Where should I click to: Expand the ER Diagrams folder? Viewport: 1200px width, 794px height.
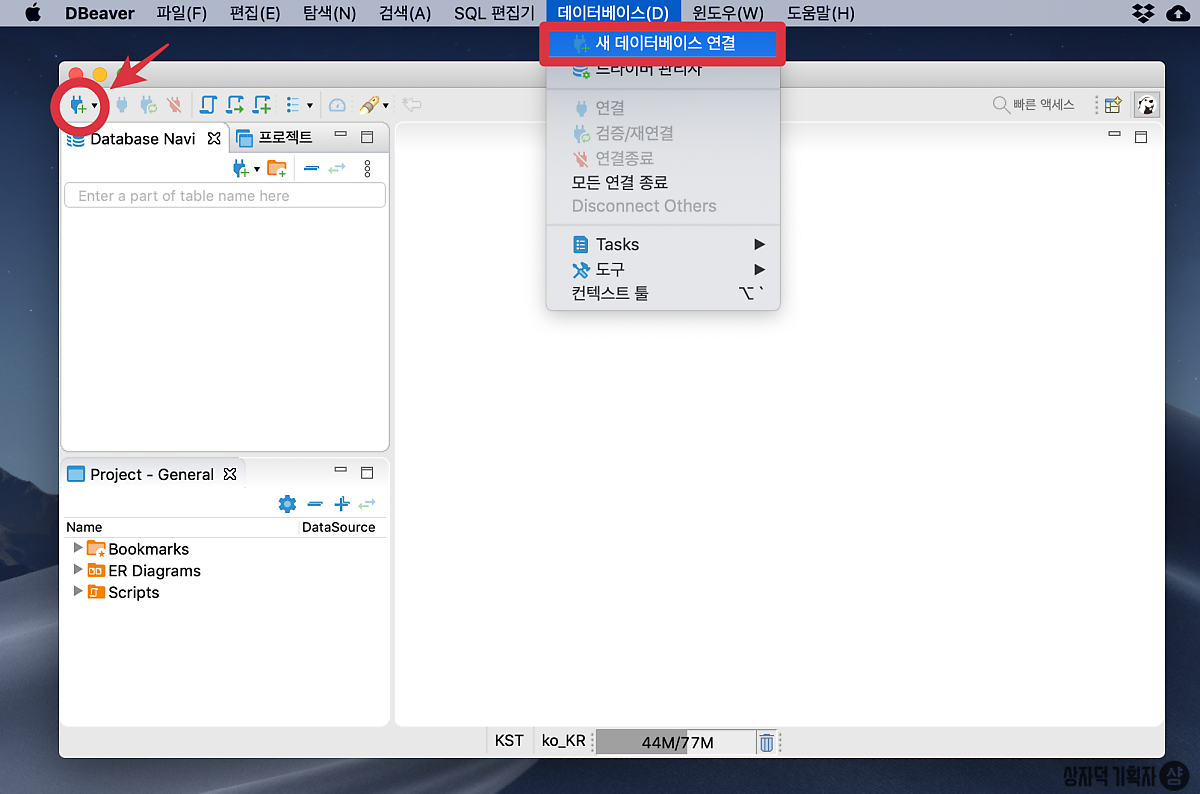[79, 570]
